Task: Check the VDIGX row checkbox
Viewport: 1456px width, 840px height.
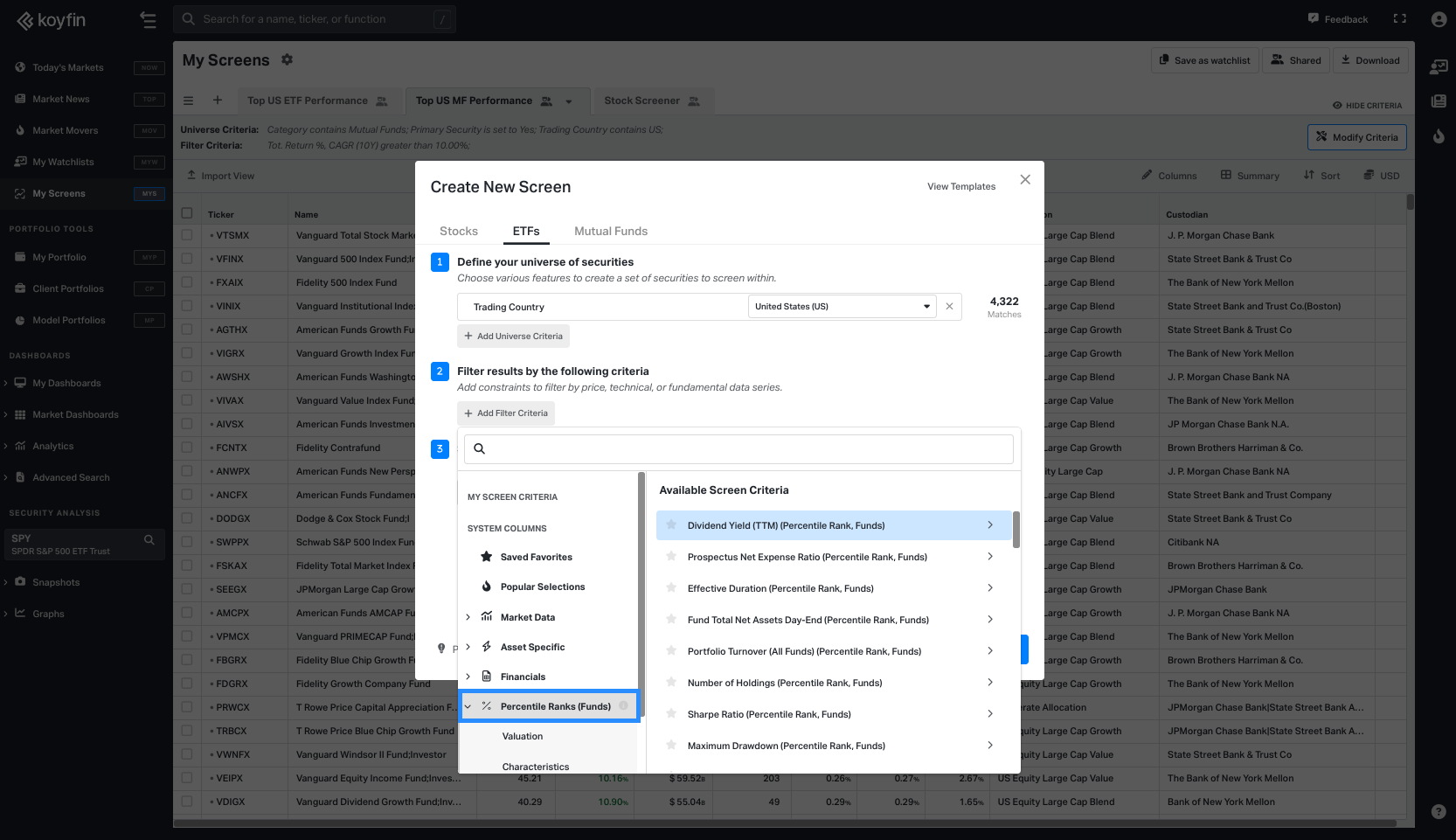Action: click(187, 802)
